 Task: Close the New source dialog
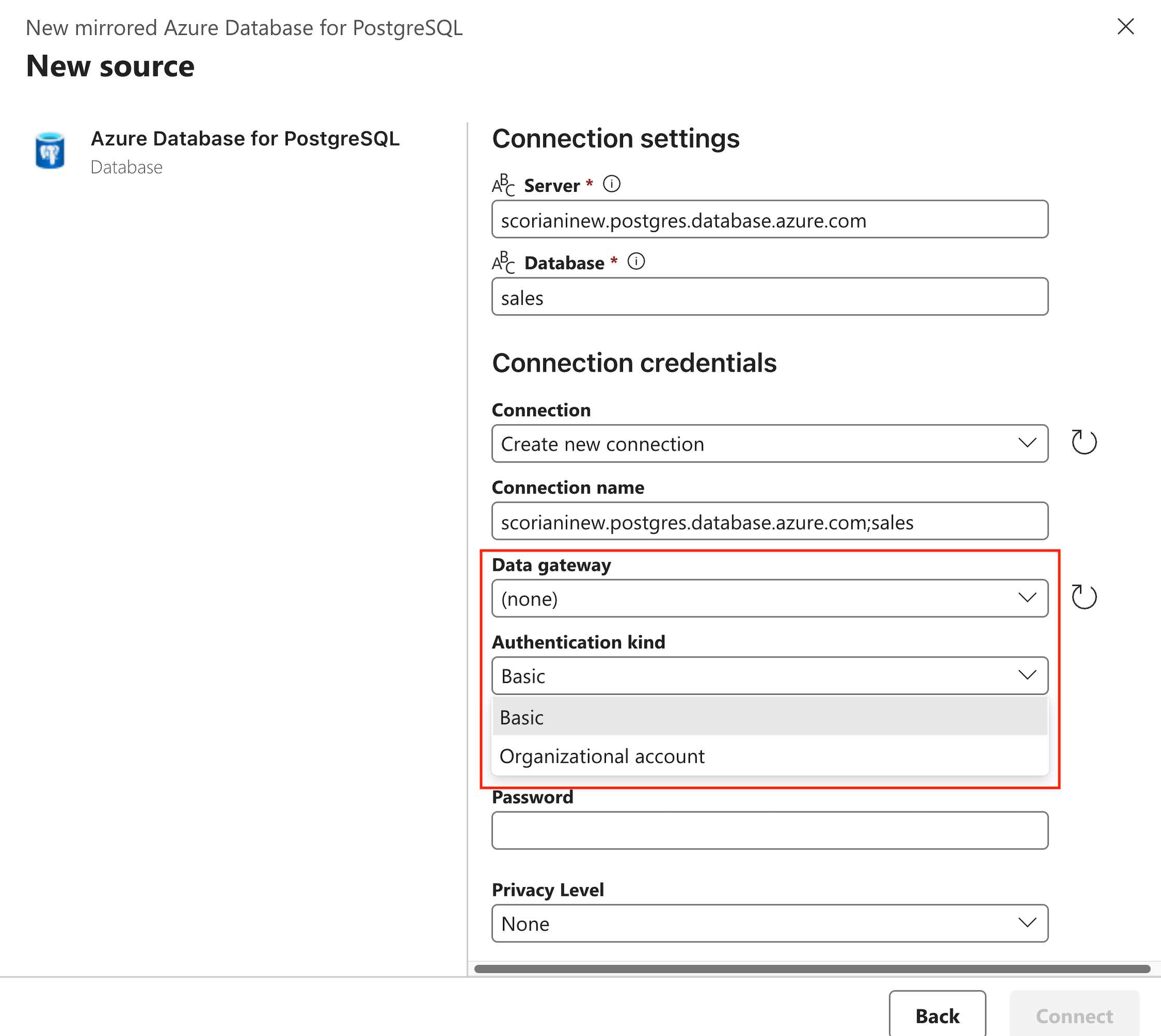(1125, 26)
